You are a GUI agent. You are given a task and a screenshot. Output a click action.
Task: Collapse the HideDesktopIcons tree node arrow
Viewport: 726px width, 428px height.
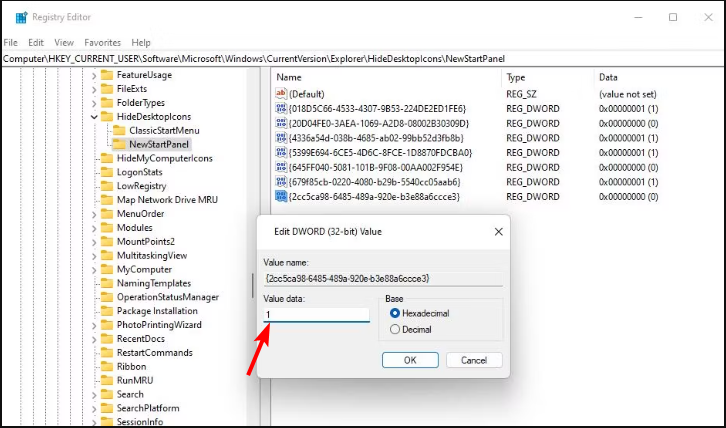tap(94, 117)
